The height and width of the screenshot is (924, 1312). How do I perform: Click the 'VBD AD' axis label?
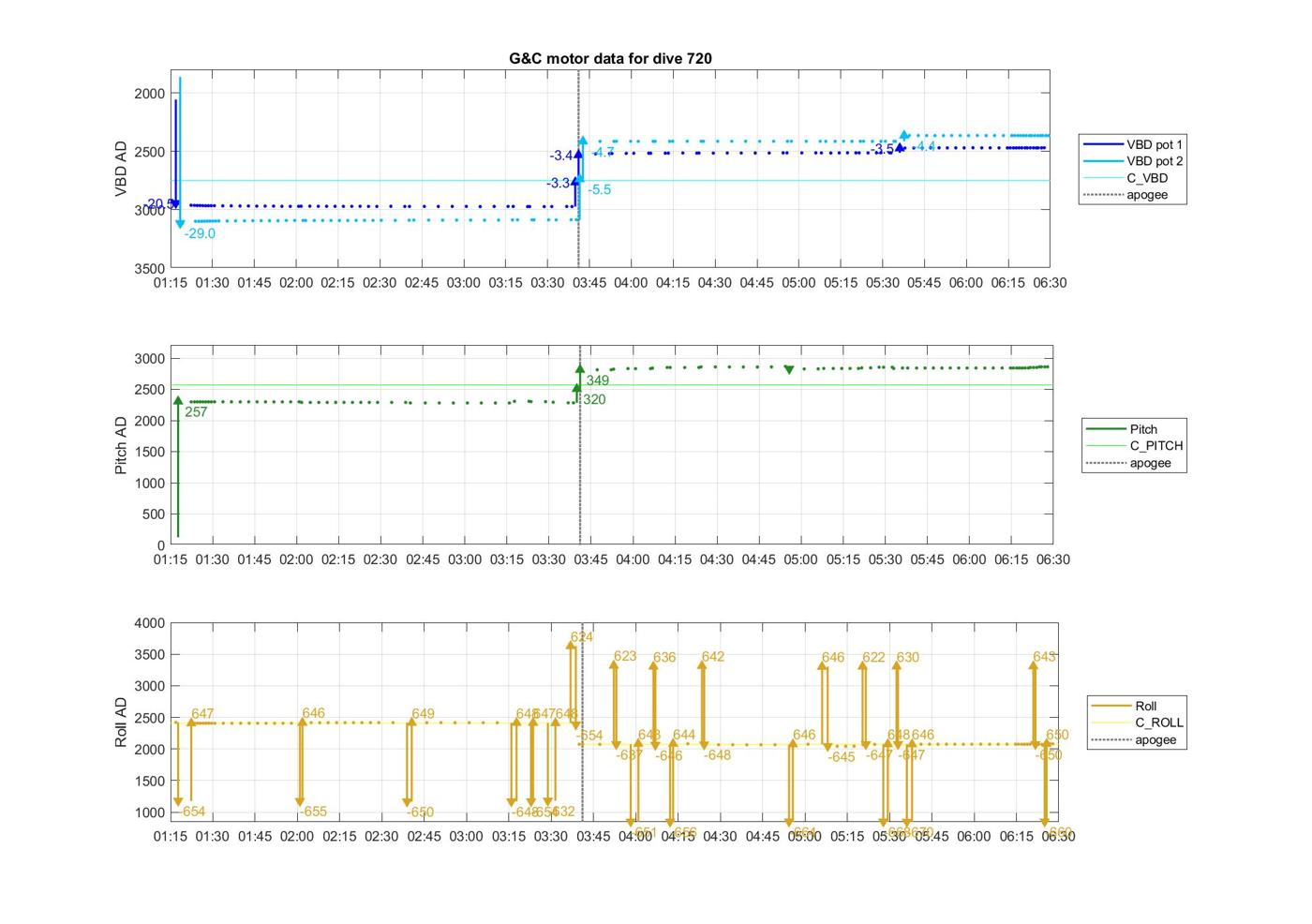pos(121,169)
